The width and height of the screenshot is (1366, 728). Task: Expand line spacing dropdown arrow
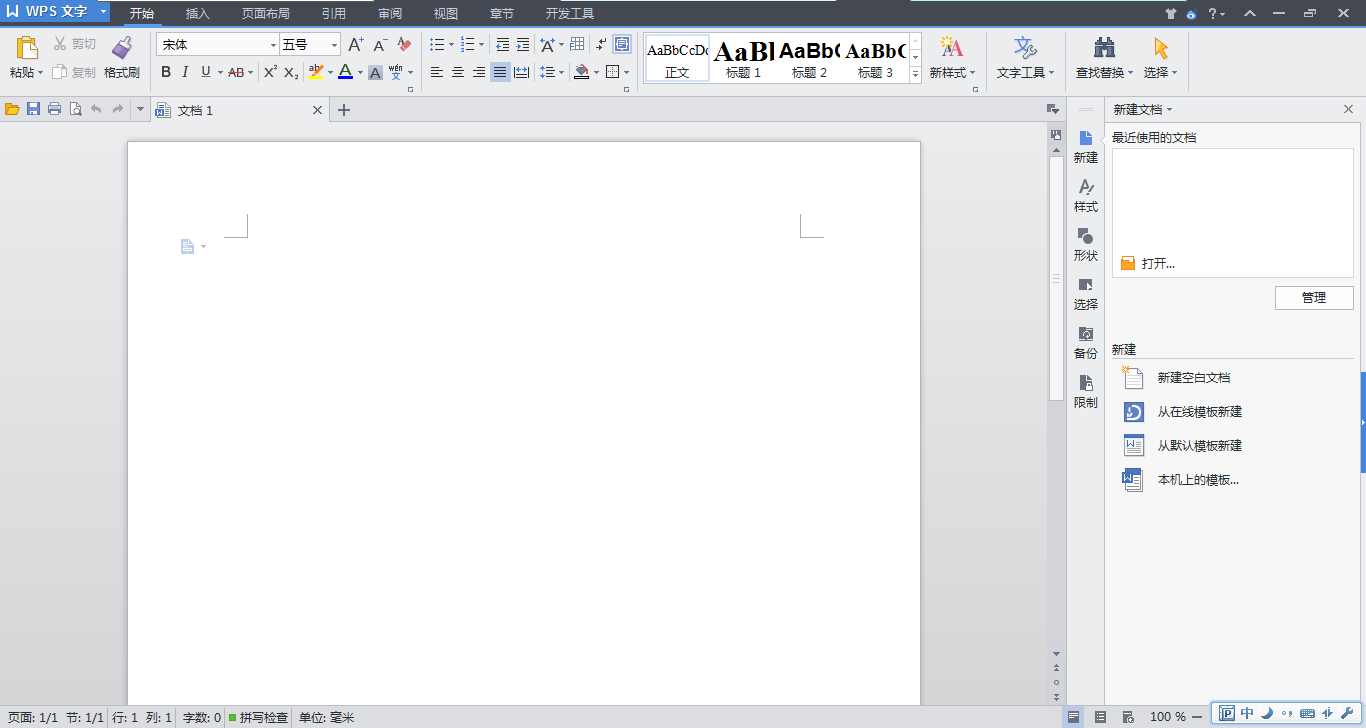[561, 72]
